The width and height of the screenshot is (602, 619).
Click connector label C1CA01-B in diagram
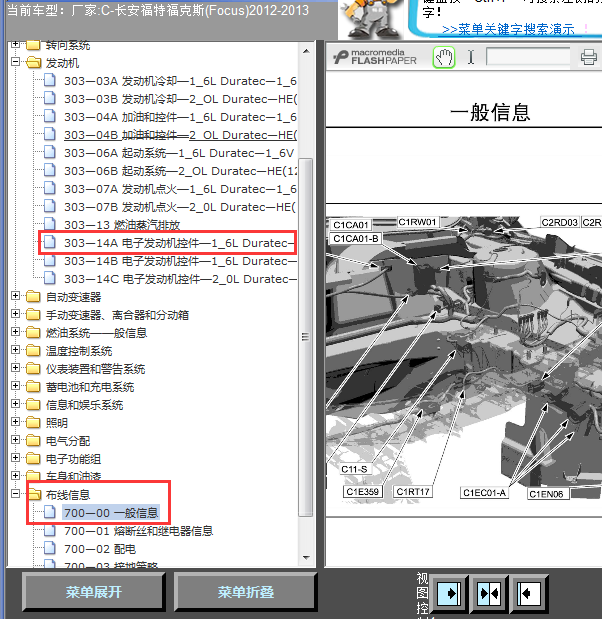click(x=356, y=238)
